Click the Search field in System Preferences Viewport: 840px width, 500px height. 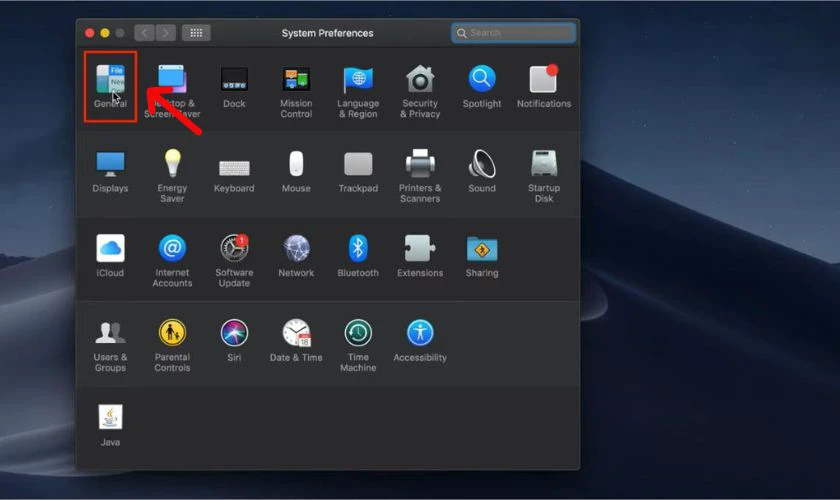513,33
